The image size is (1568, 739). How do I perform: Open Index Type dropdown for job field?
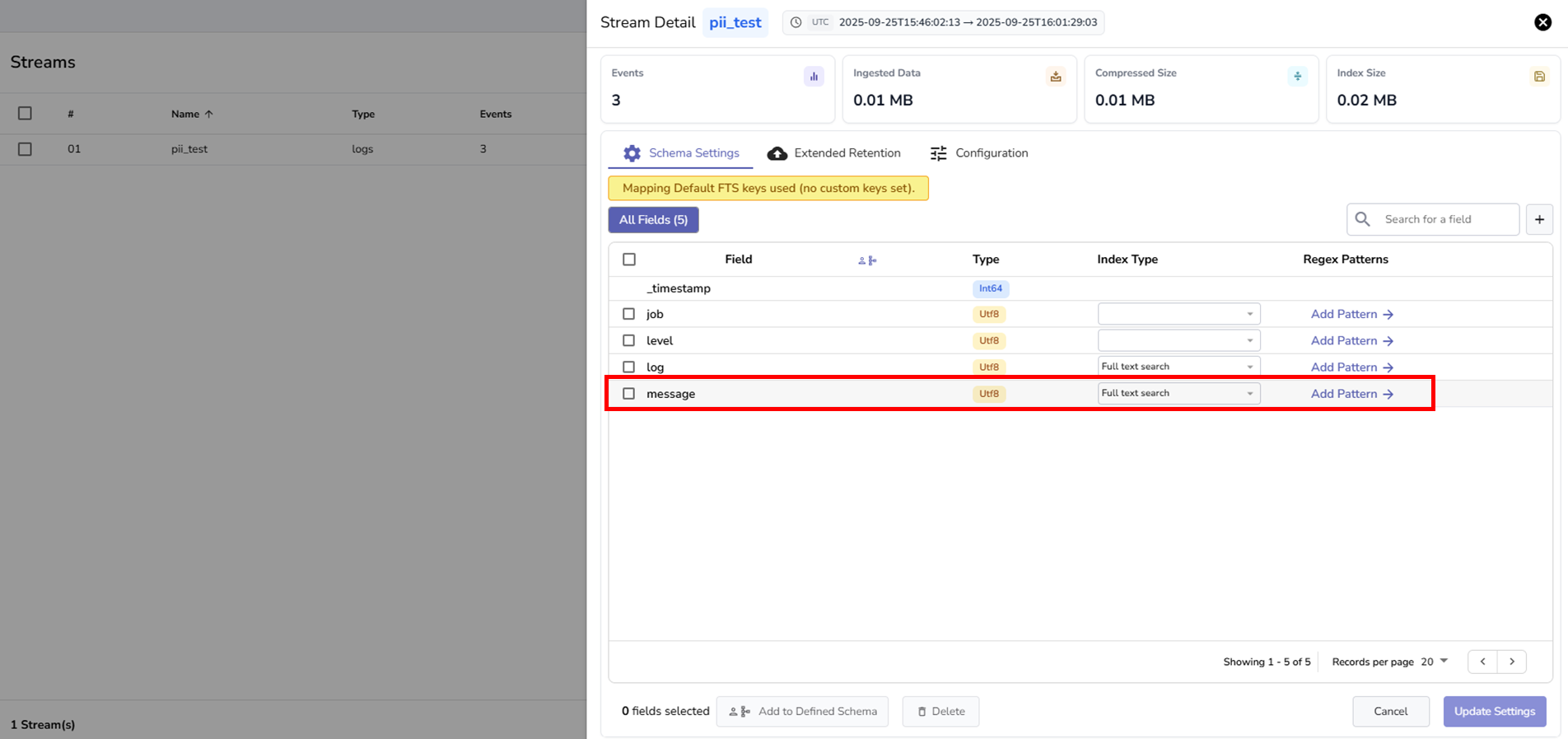click(1178, 314)
